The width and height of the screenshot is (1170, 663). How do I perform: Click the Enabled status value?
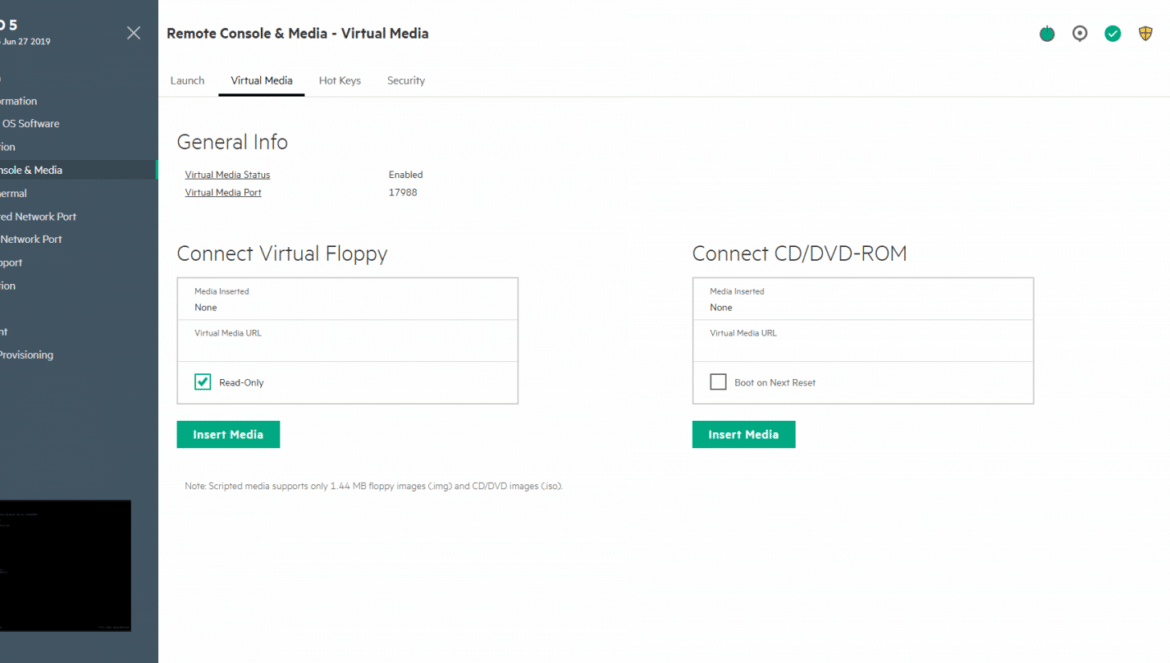click(x=406, y=175)
